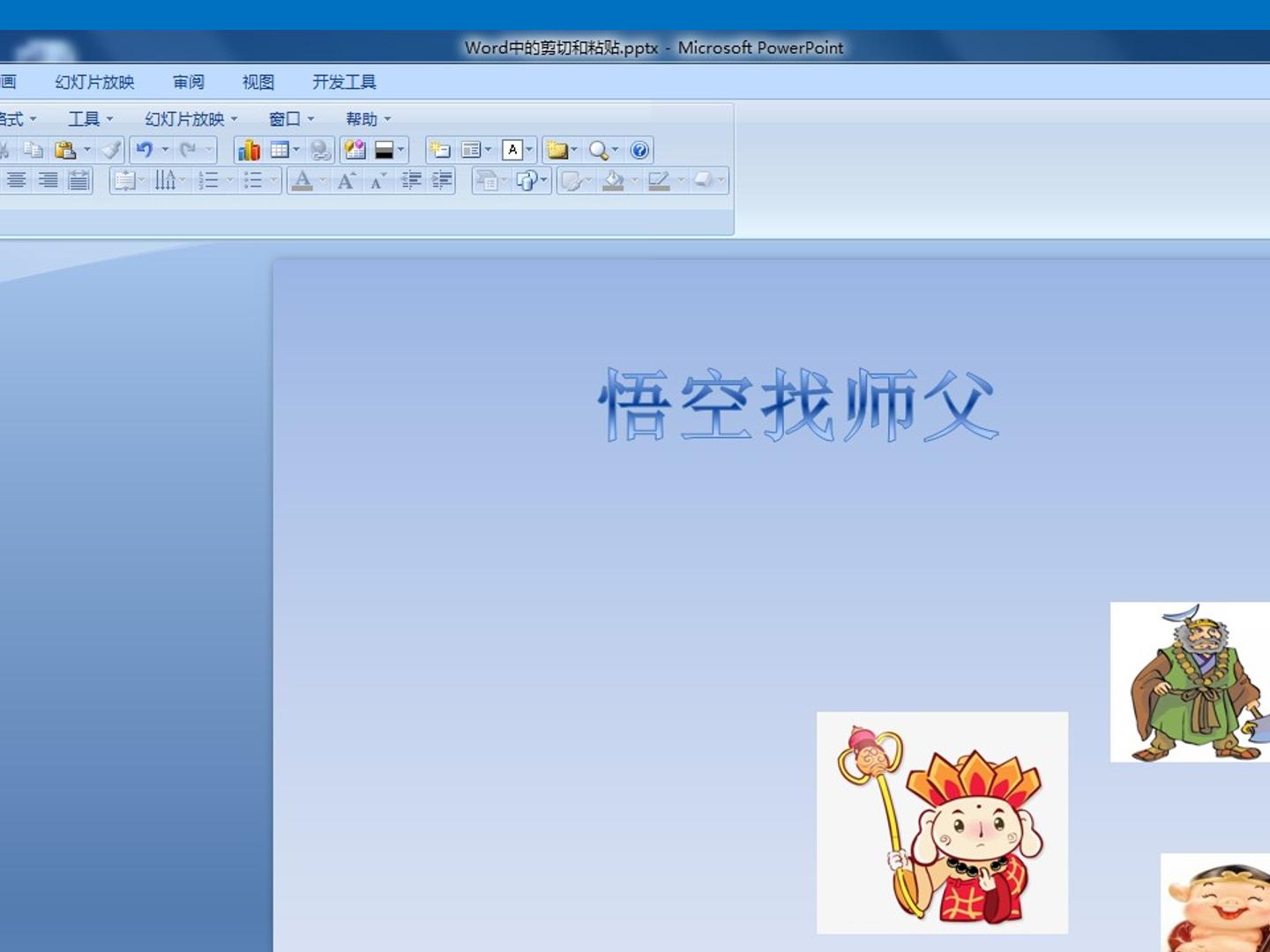
Task: Click the magnifying glass zoom icon
Action: (x=599, y=150)
